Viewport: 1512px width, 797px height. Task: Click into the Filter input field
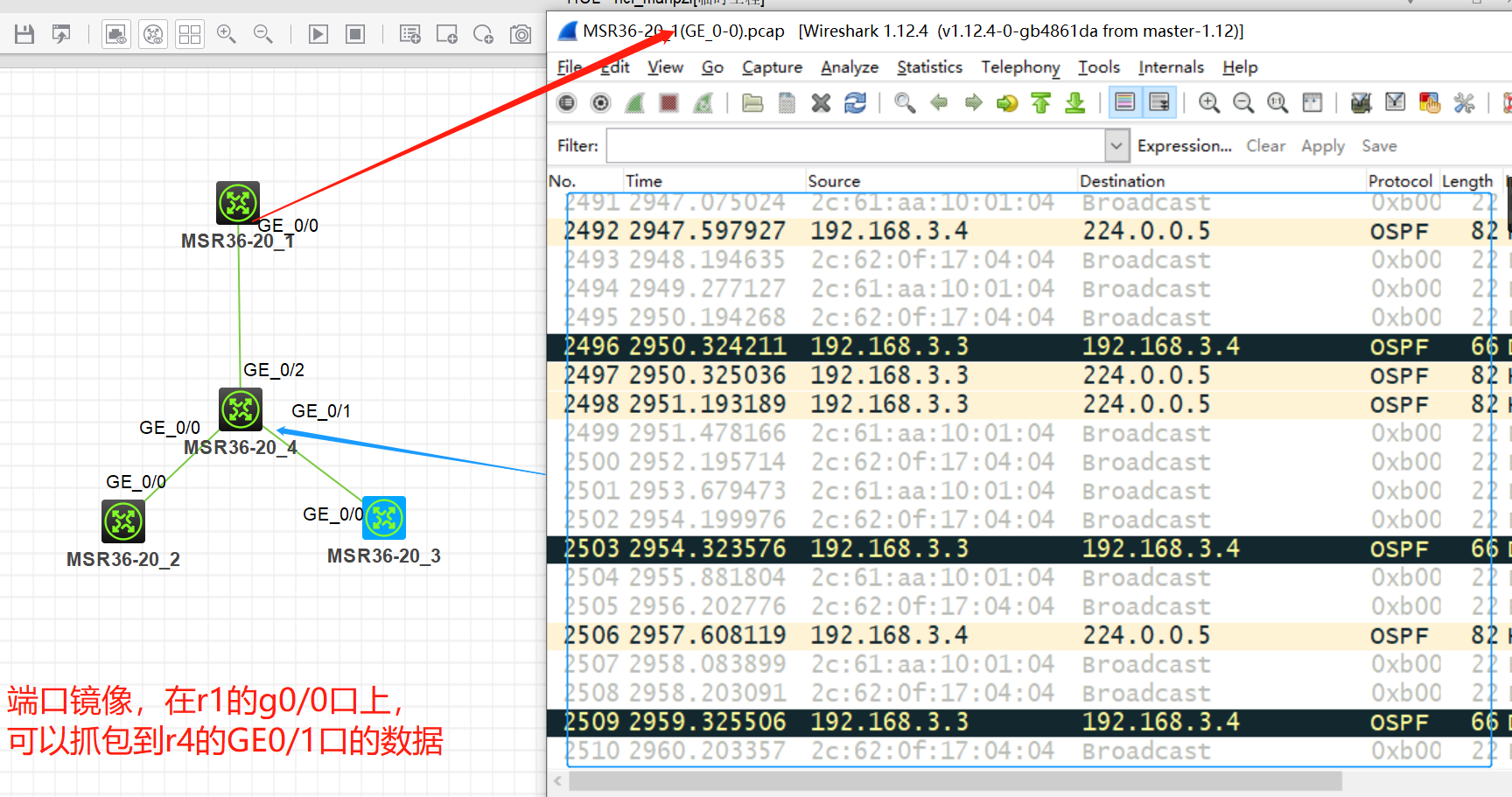click(857, 146)
